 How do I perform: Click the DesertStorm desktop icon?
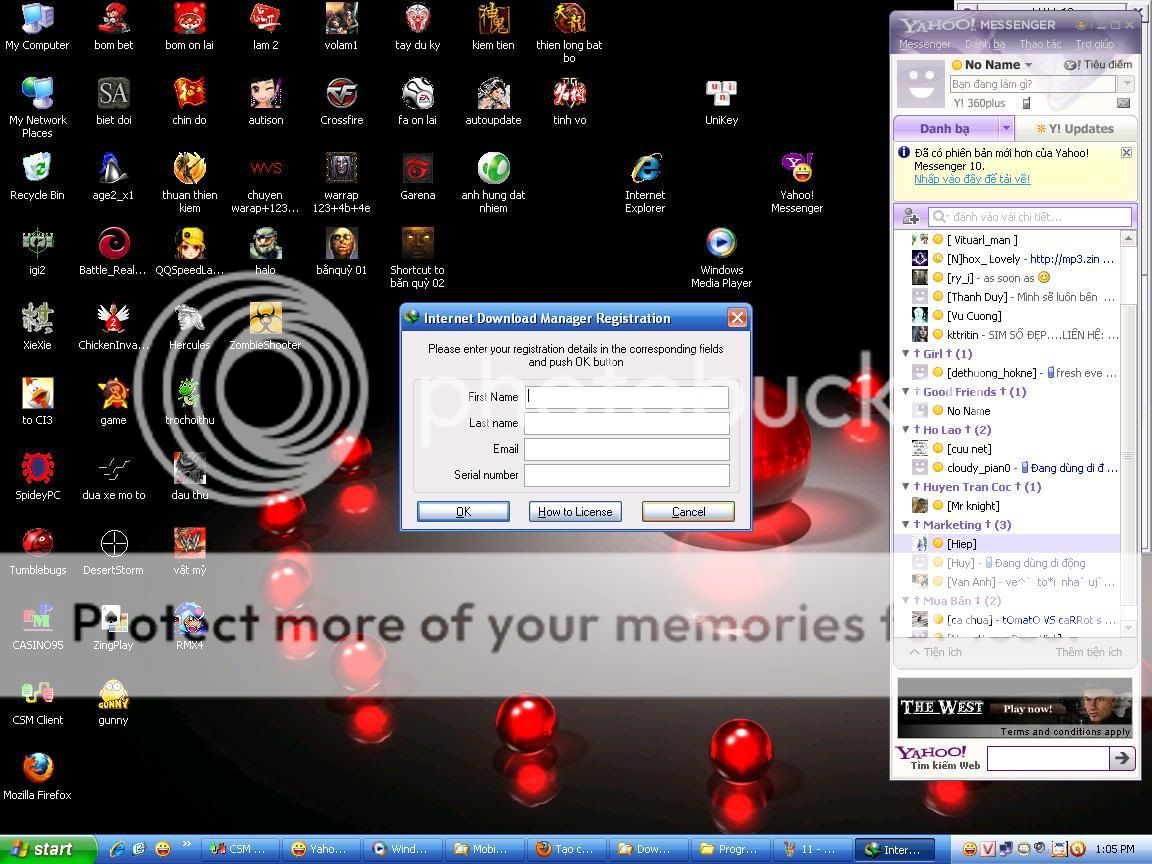pyautogui.click(x=113, y=551)
